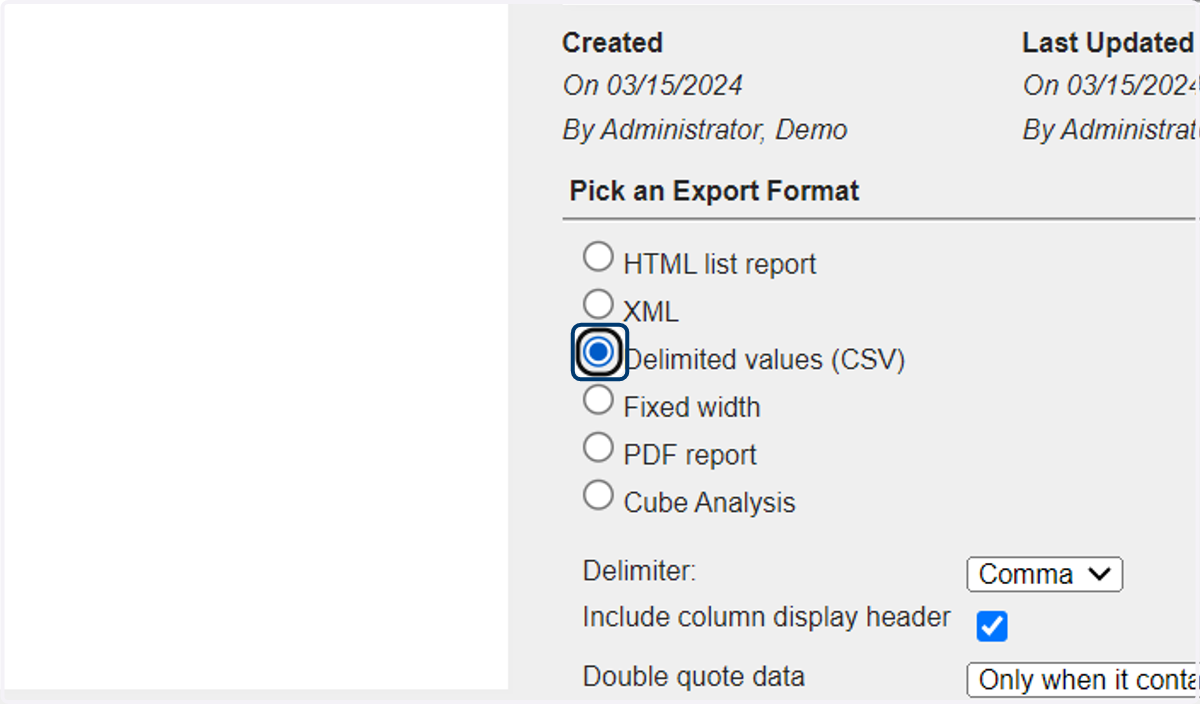Select the HTML list report radio button
This screenshot has width=1200, height=704.
(598, 257)
